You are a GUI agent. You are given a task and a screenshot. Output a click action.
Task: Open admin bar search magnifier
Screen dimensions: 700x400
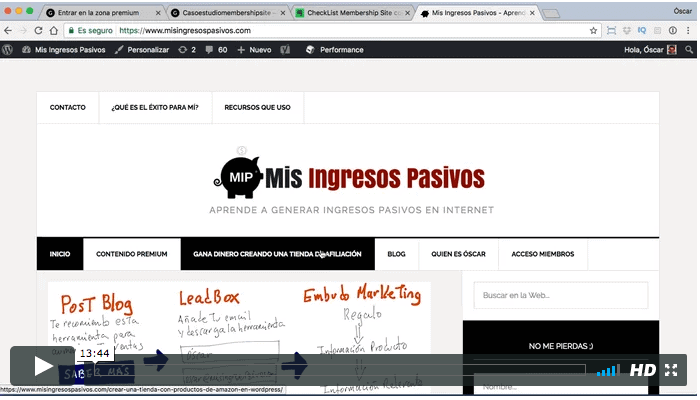(x=689, y=50)
